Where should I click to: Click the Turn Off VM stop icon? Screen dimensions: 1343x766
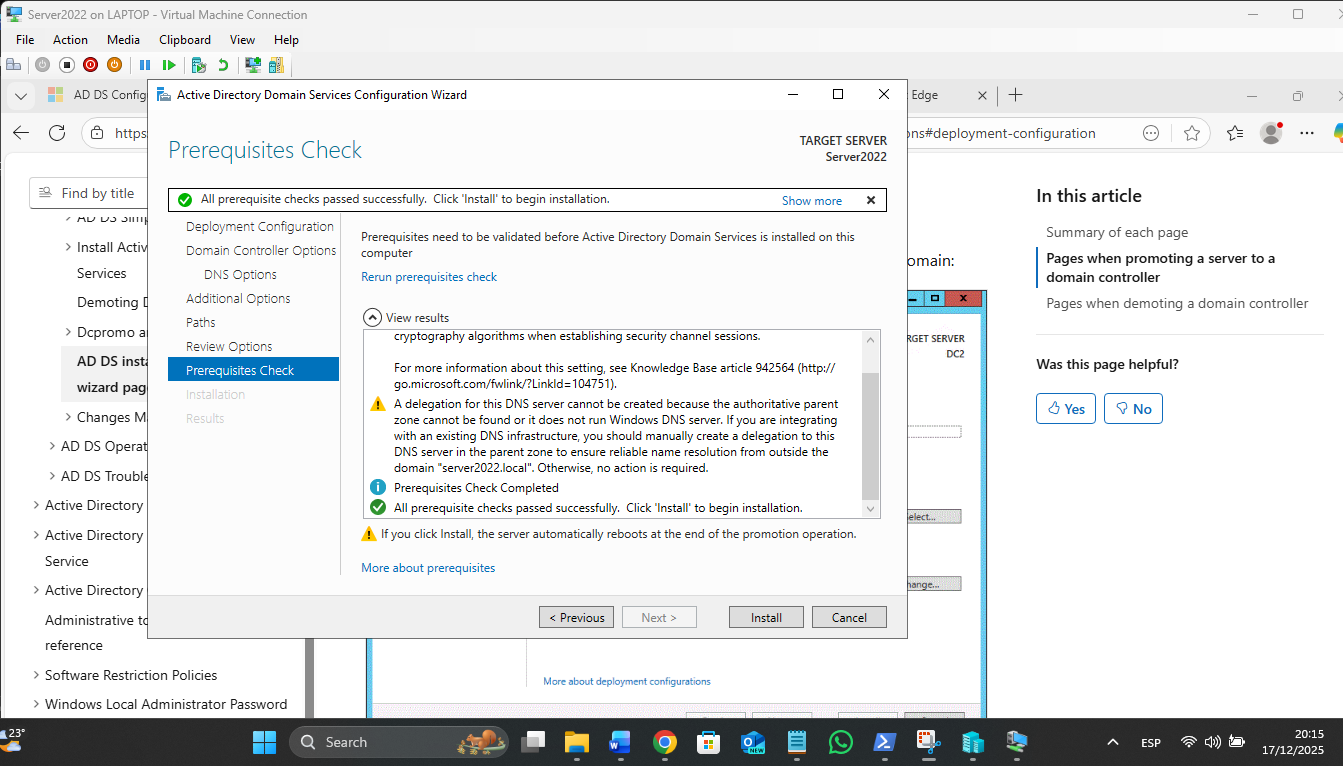66,65
